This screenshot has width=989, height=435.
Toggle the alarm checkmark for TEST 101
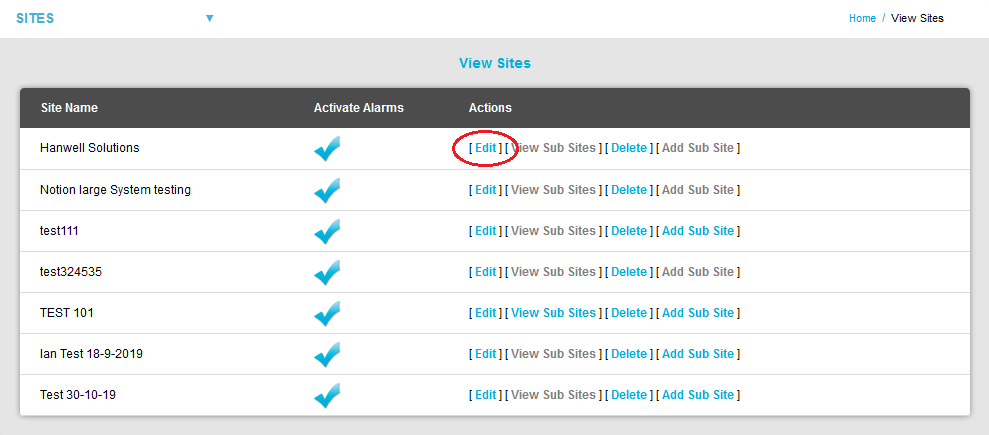(x=327, y=313)
